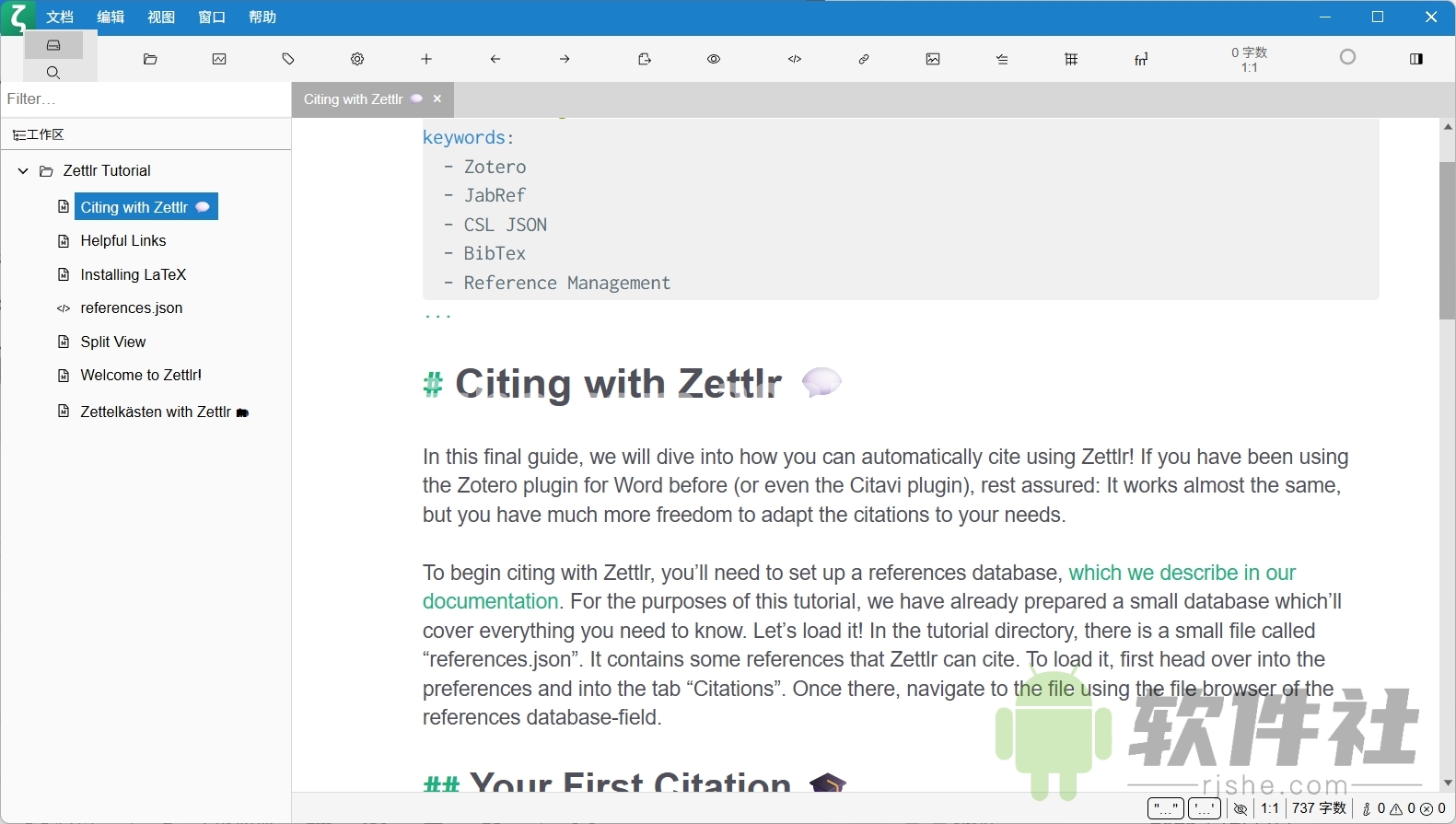Open preferences gear in the toolbar
Image resolution: width=1456 pixels, height=824 pixels.
(x=357, y=59)
